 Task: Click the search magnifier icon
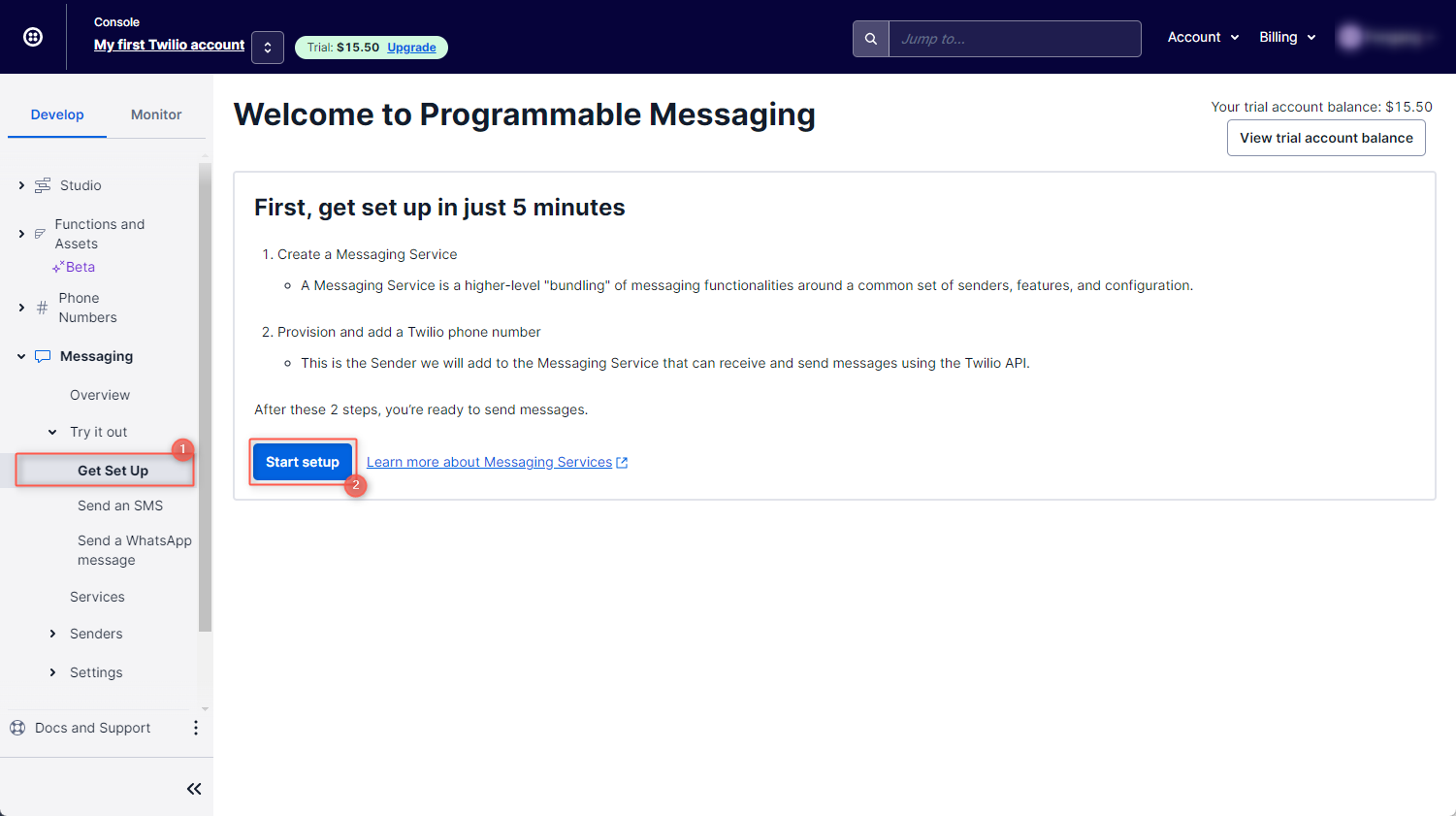click(871, 39)
